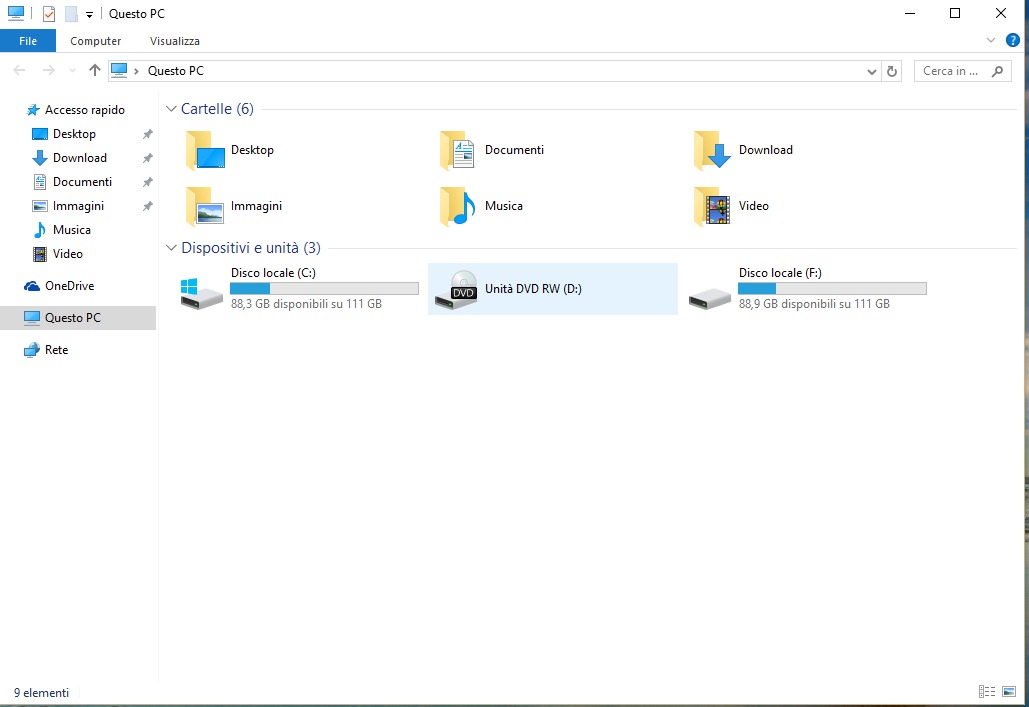
Task: Click the Disco locale (C:) usage bar
Action: [324, 288]
